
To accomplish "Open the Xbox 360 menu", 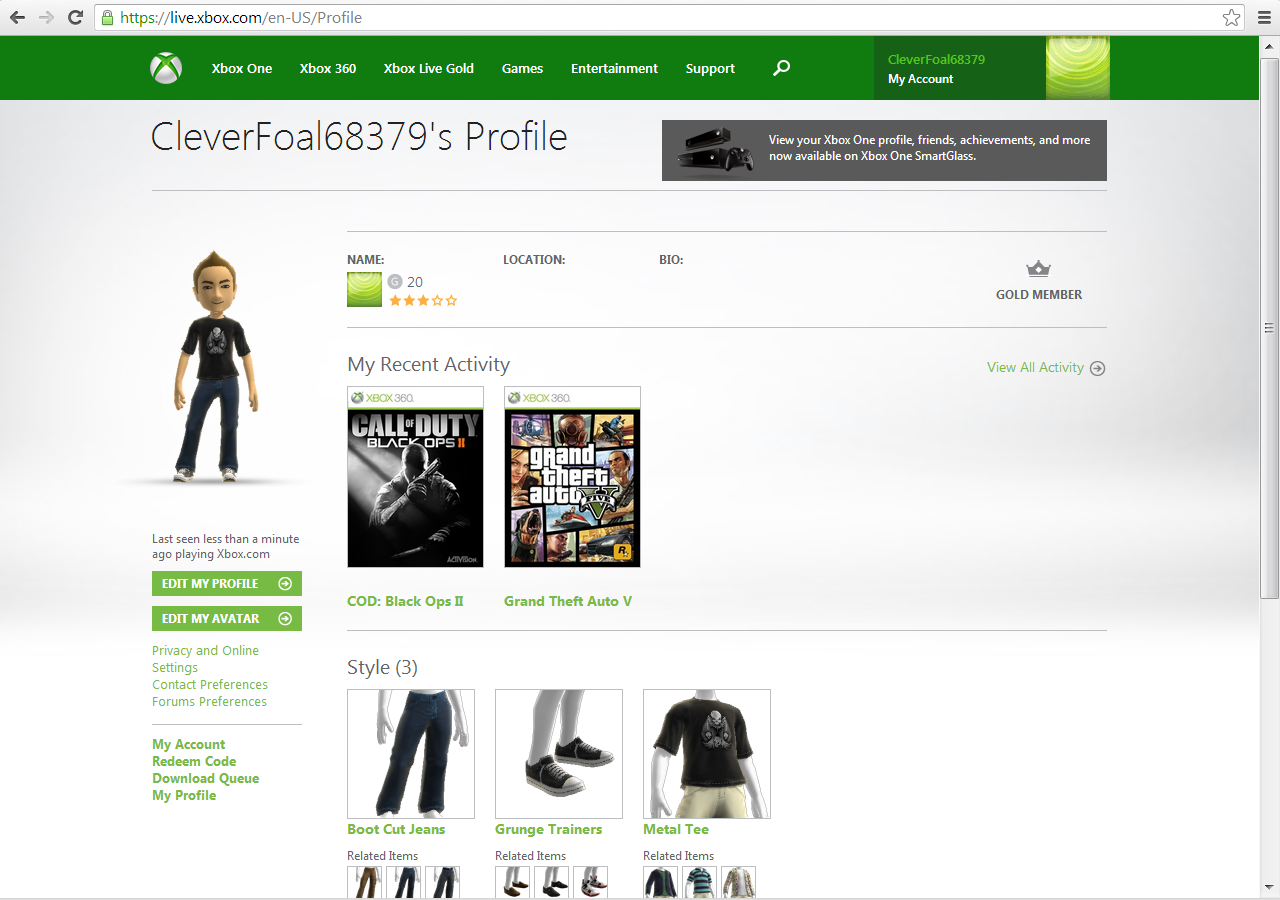I will point(328,68).
